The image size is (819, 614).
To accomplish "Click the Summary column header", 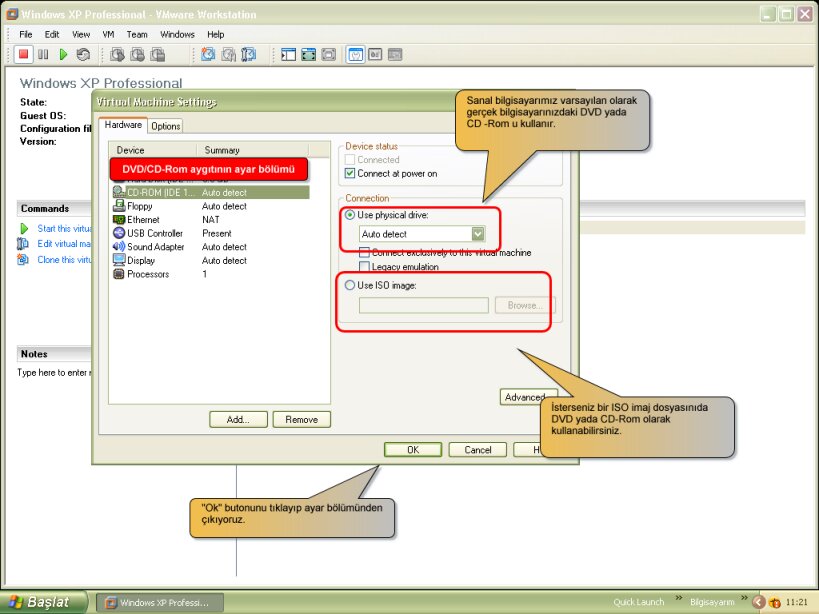I will pos(253,150).
